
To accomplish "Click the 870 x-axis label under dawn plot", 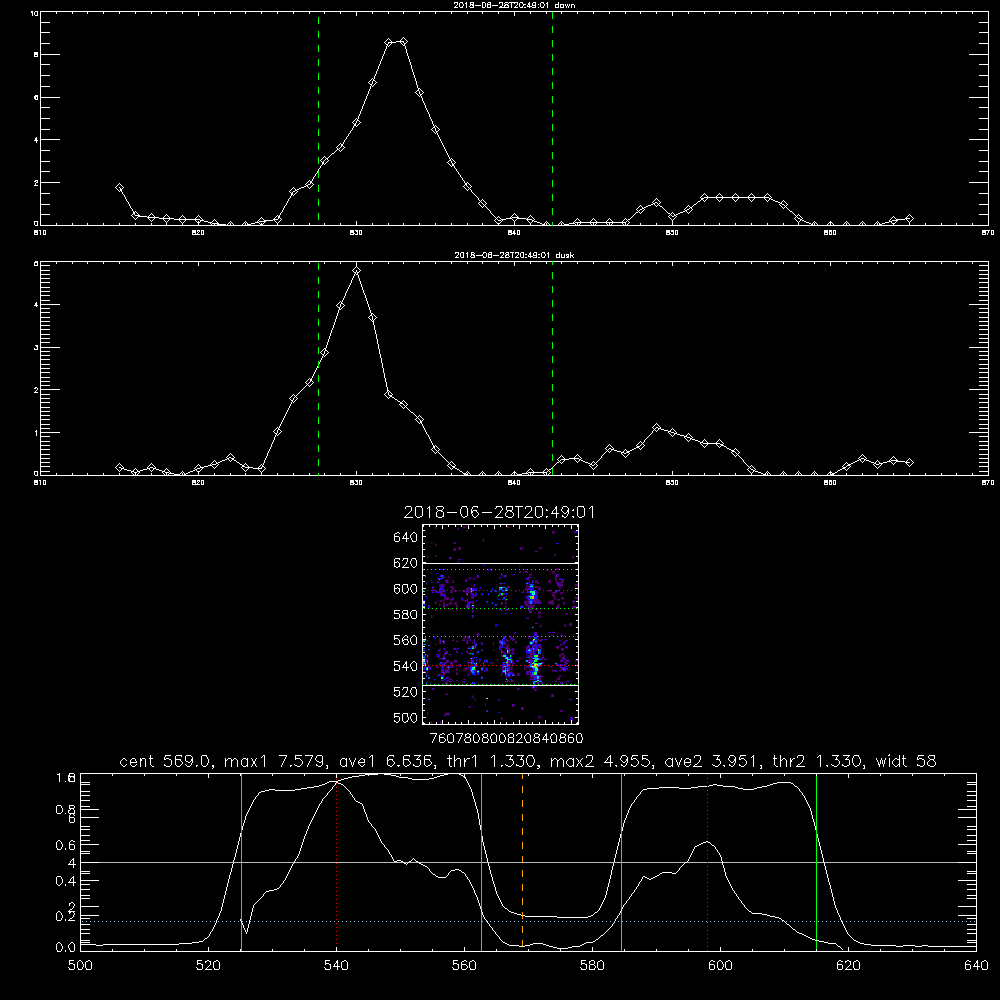I will coord(988,233).
